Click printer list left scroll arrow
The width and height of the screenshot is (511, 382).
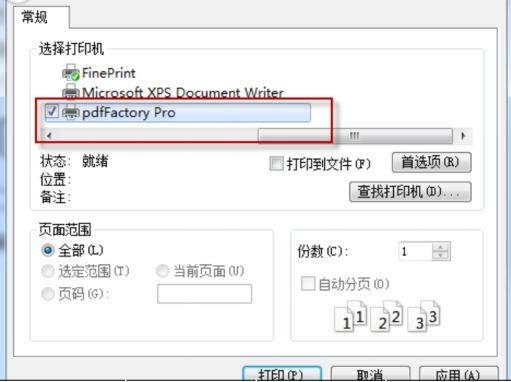pyautogui.click(x=50, y=136)
